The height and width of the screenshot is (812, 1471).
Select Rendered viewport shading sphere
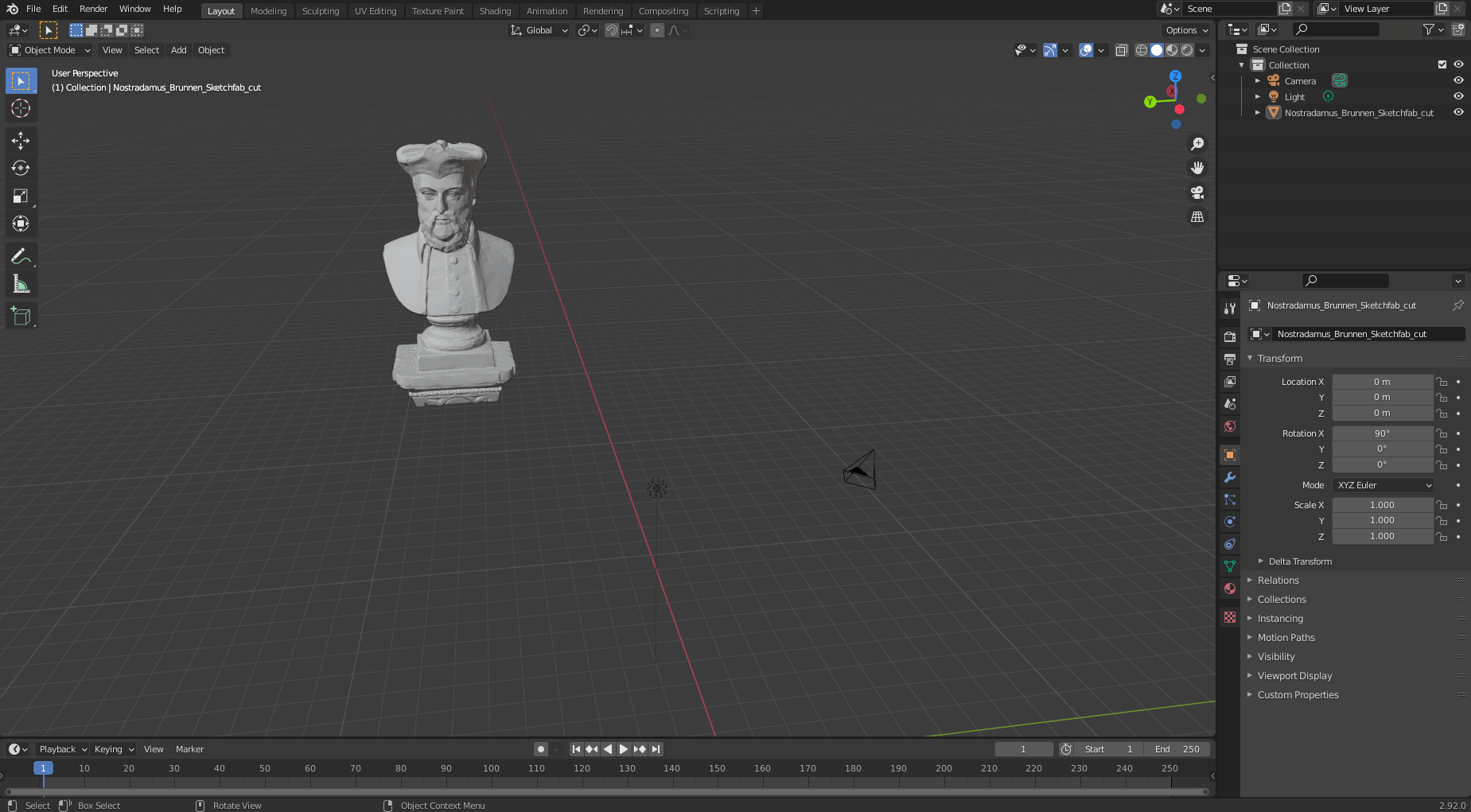coord(1187,50)
